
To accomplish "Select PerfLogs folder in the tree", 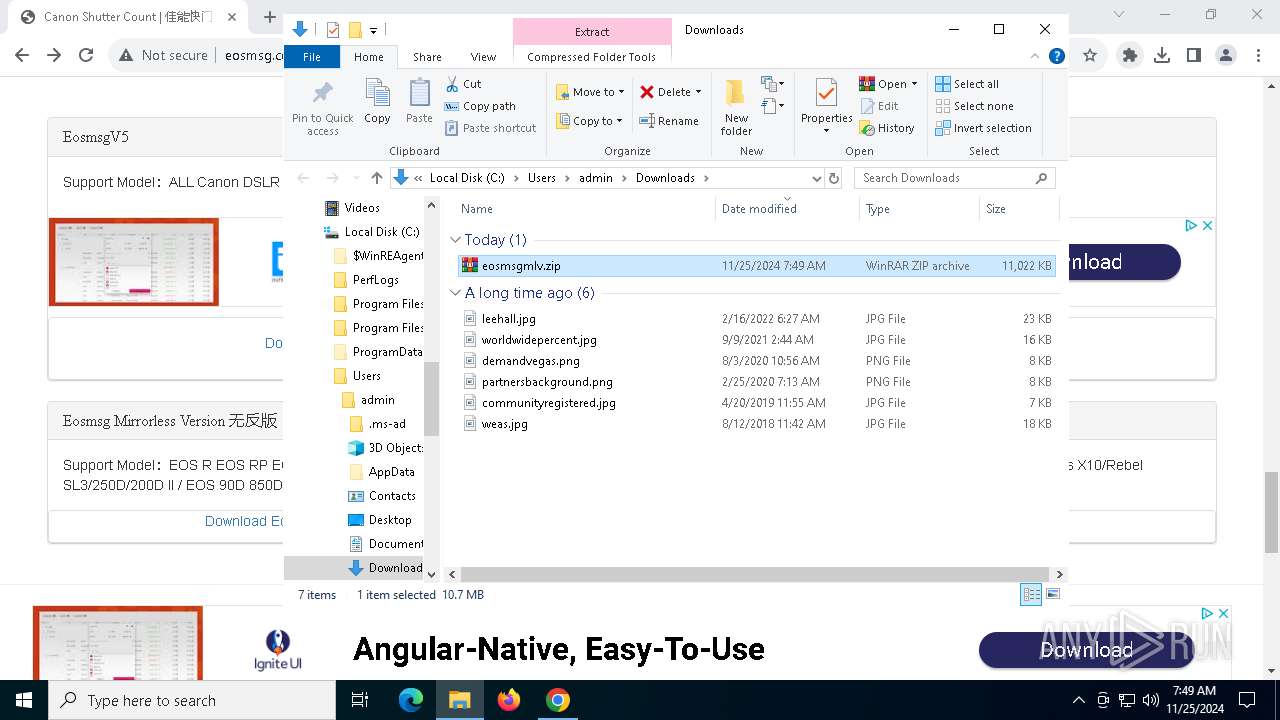I will pos(375,280).
